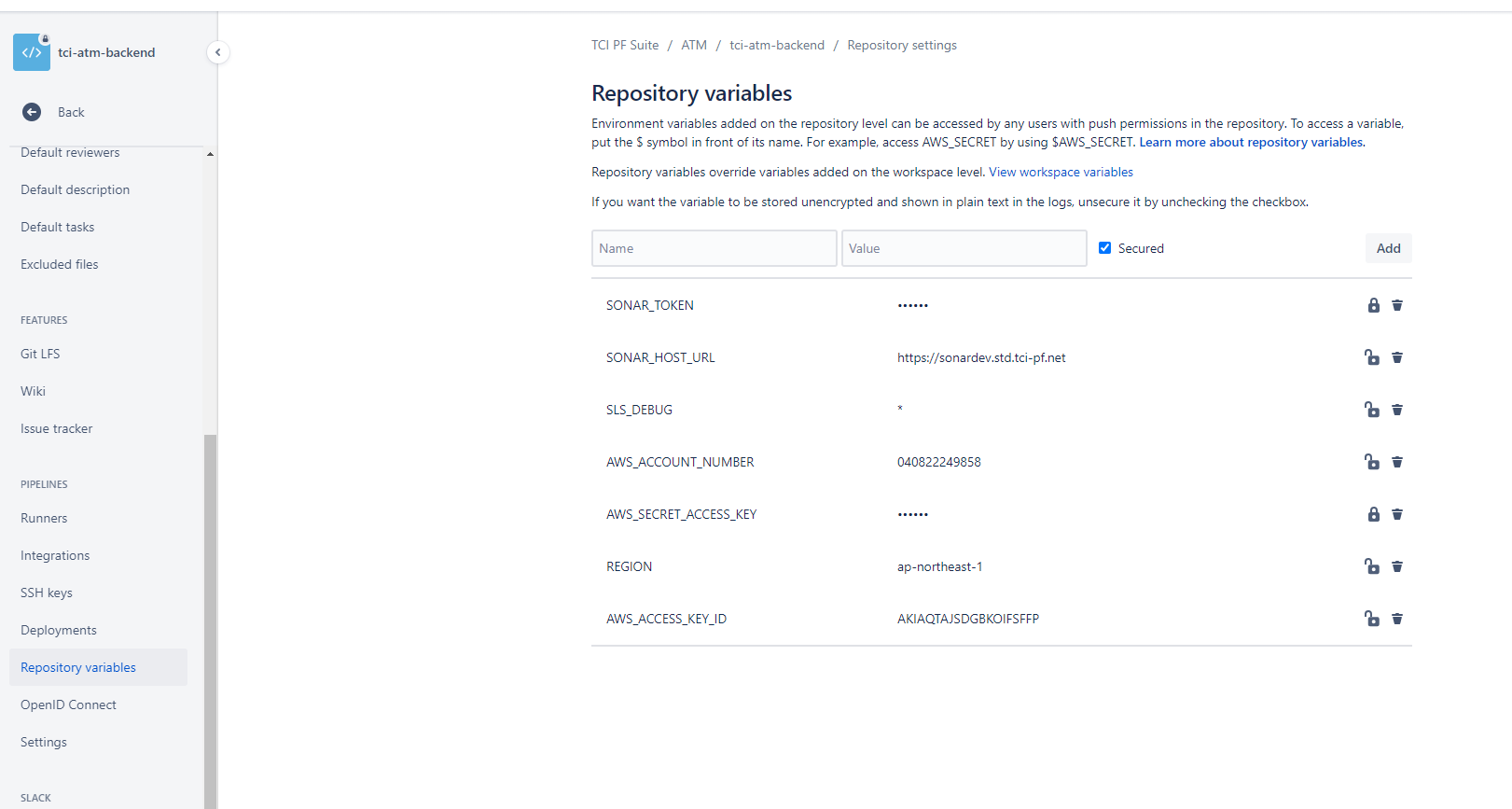Click the lock icon for SONAR_TOKEN
This screenshot has height=809, width=1512.
(x=1373, y=305)
